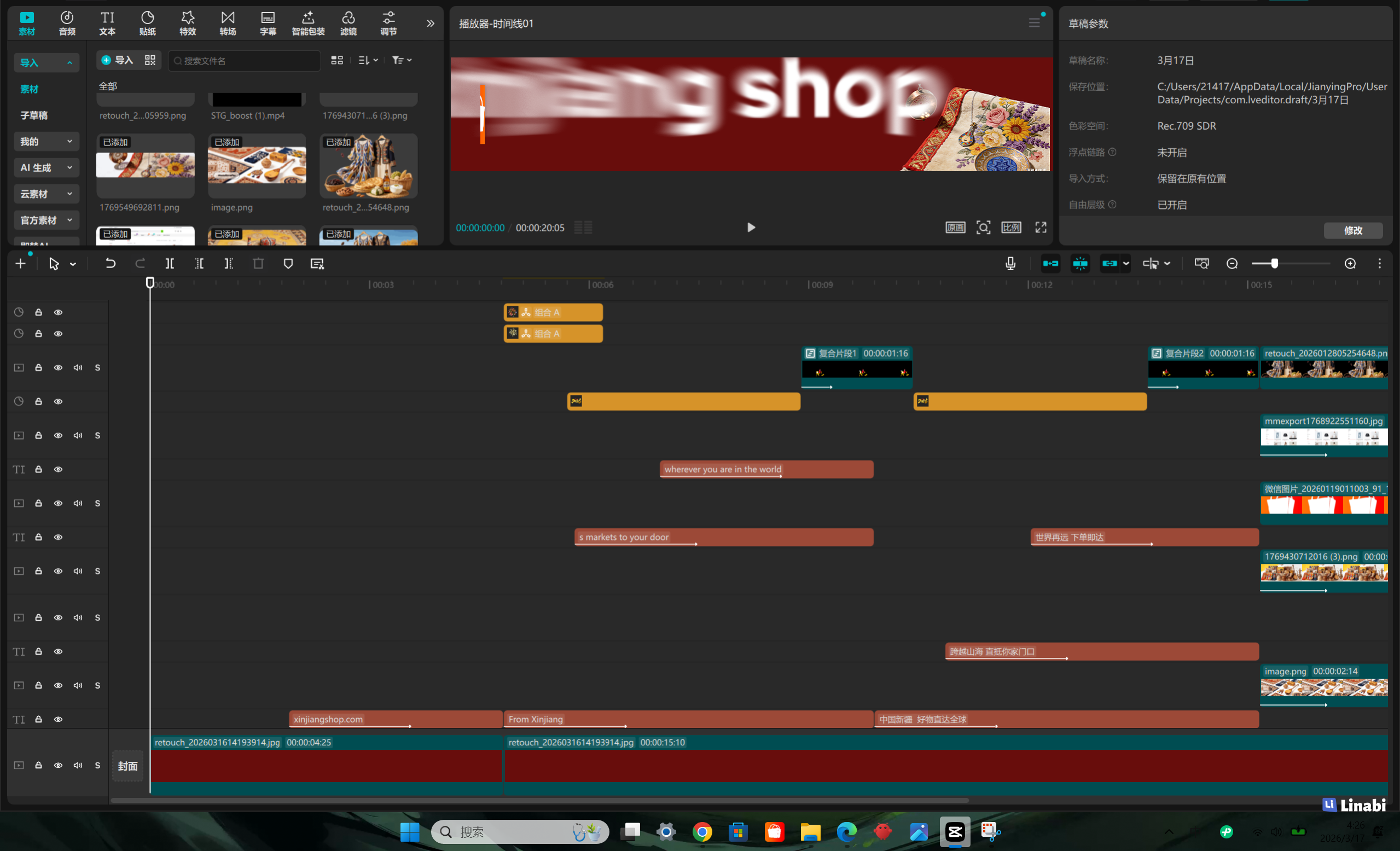Open the 滤镜 filters tab
This screenshot has width=1400, height=851.
(x=348, y=24)
